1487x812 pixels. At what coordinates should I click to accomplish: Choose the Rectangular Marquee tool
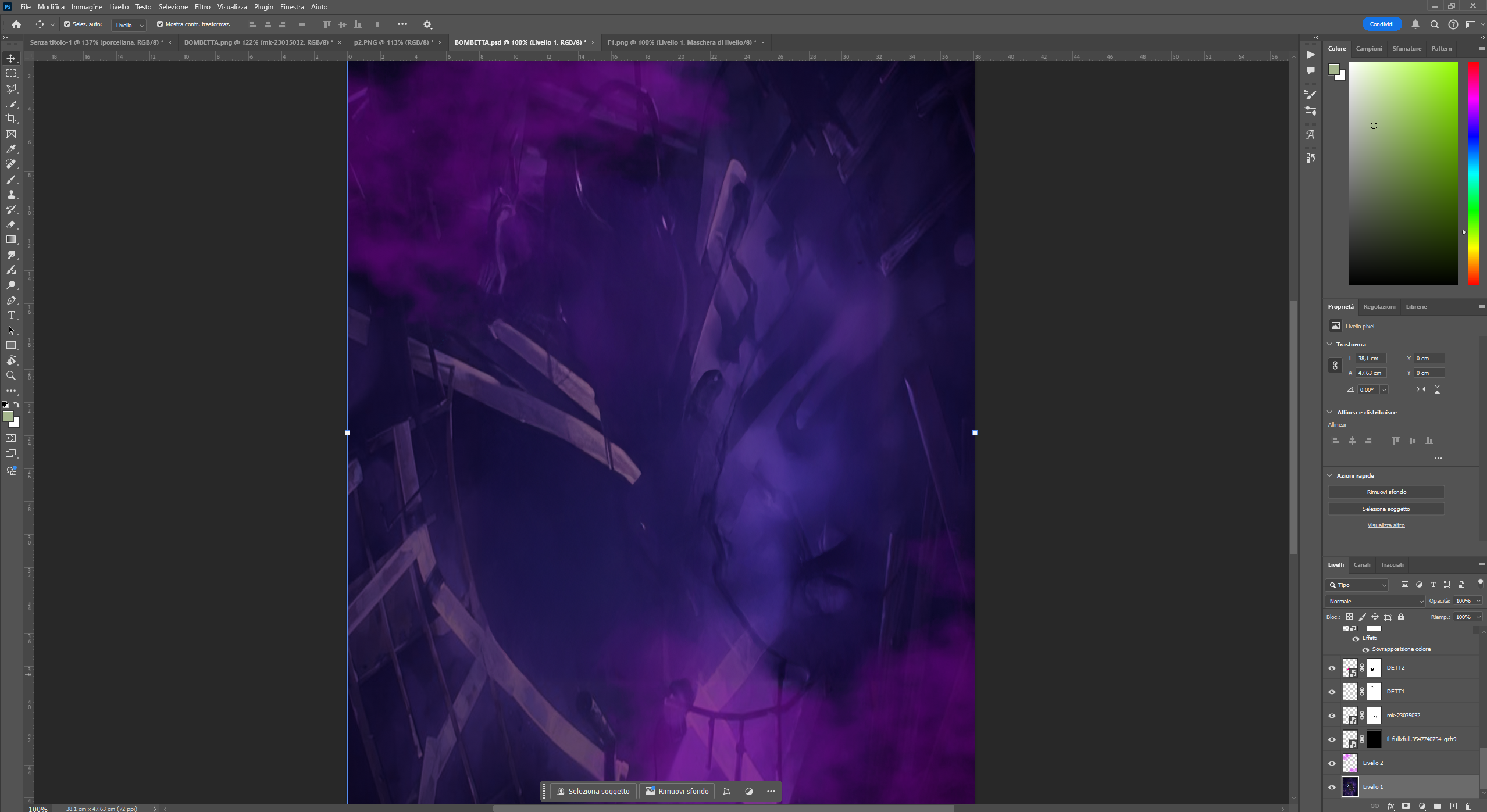pos(11,73)
